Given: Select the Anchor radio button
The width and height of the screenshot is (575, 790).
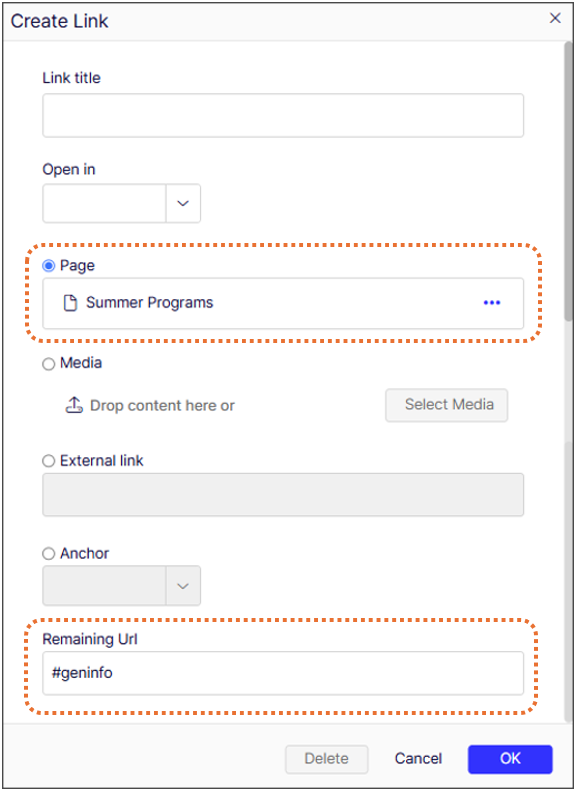Looking at the screenshot, I should 48,554.
